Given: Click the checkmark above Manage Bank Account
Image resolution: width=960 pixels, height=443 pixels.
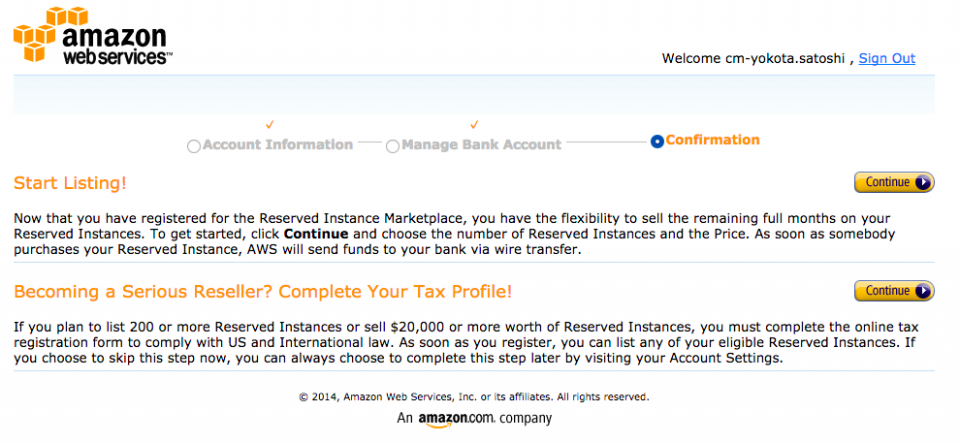Looking at the screenshot, I should pyautogui.click(x=474, y=125).
